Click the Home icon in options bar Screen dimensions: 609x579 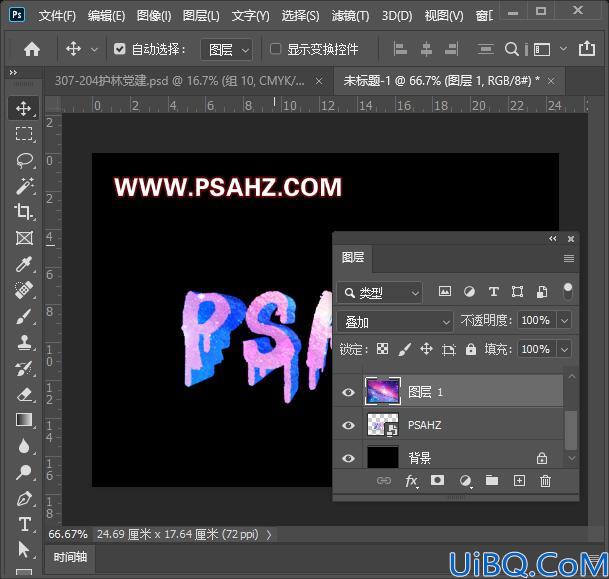tap(32, 49)
